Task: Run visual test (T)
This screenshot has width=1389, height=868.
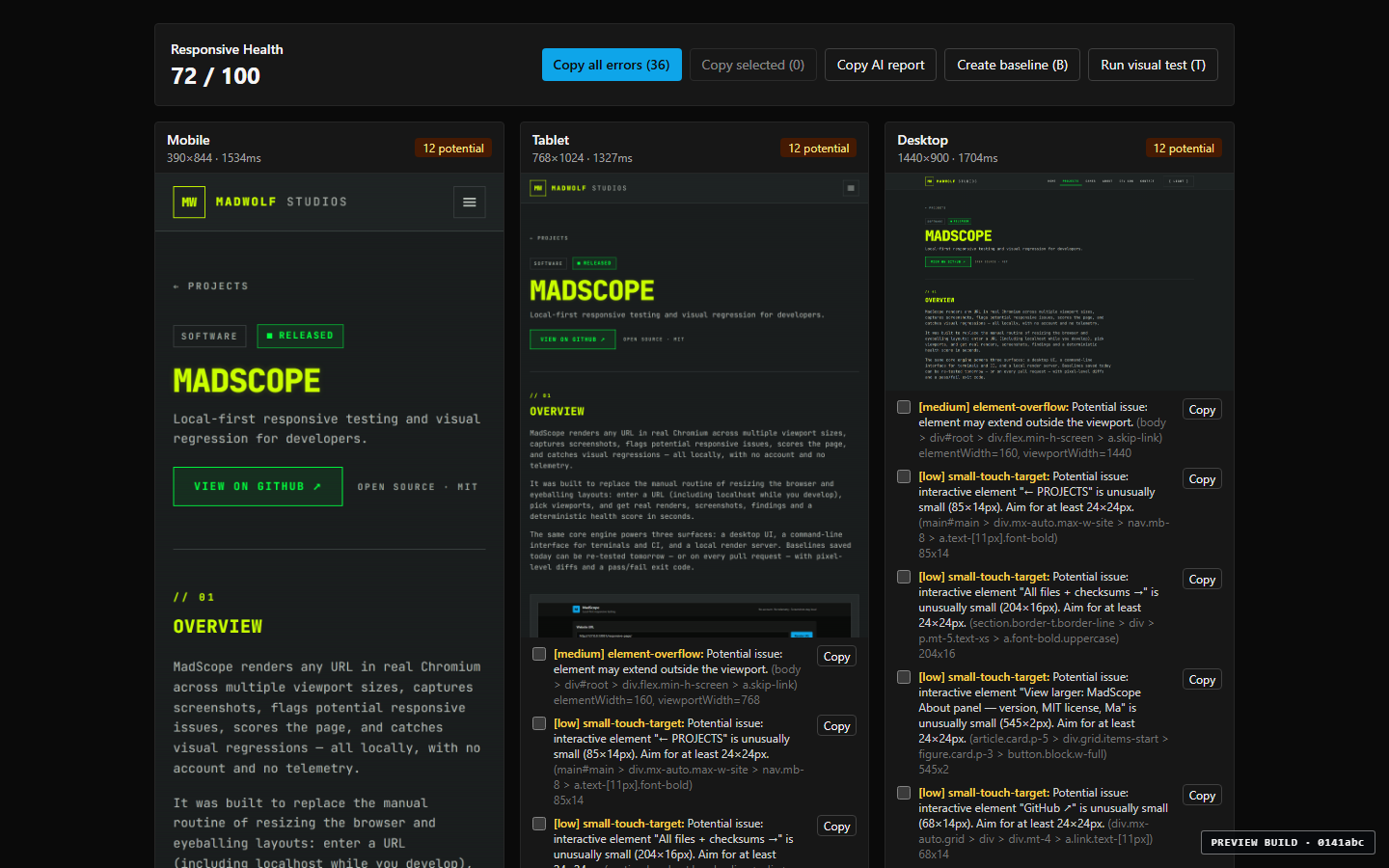Action: coord(1154,65)
